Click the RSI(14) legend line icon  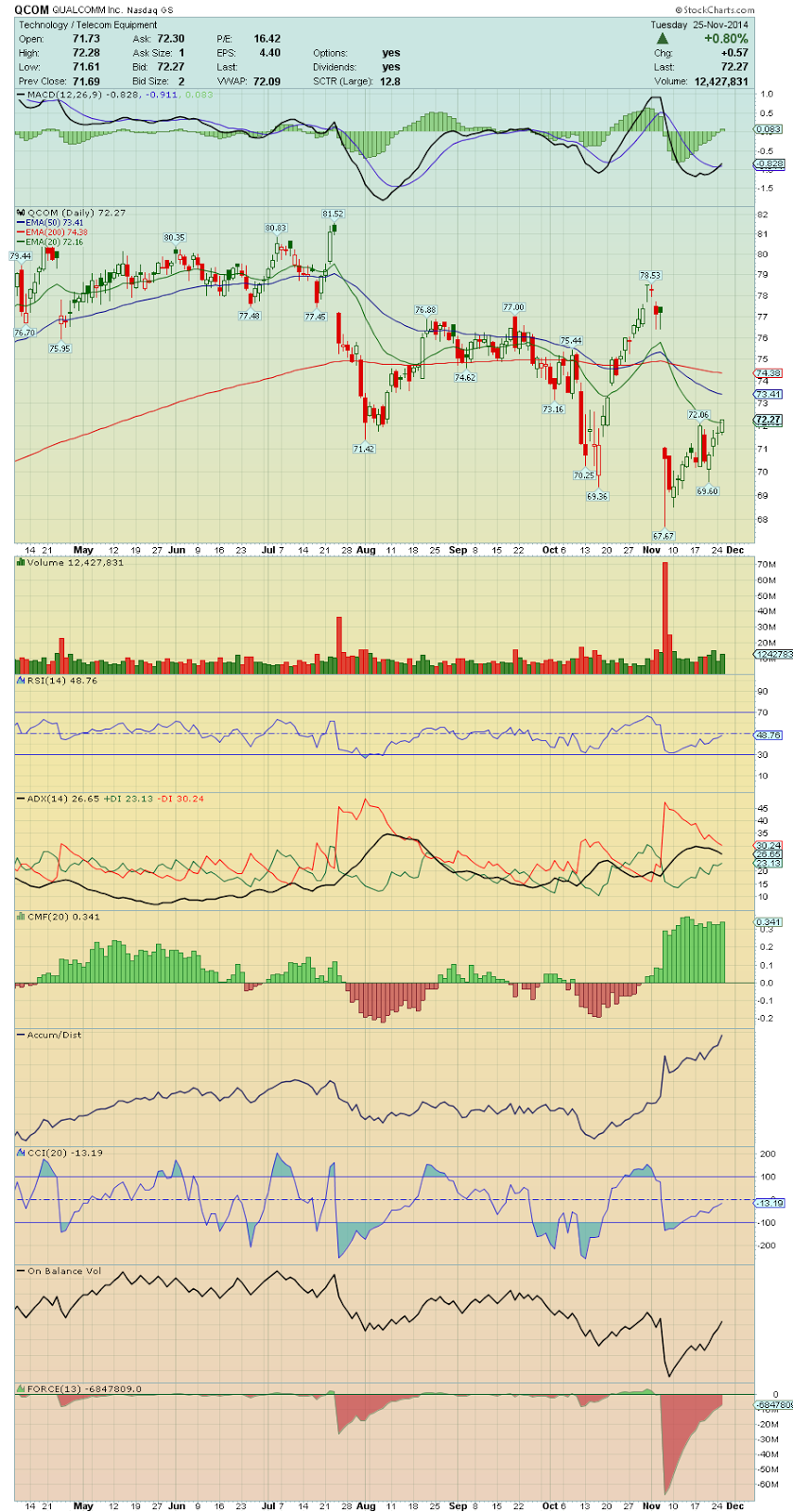click(21, 680)
